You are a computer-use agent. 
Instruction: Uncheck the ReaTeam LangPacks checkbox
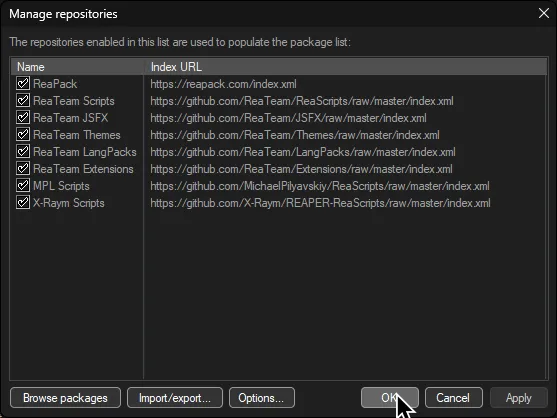23,152
